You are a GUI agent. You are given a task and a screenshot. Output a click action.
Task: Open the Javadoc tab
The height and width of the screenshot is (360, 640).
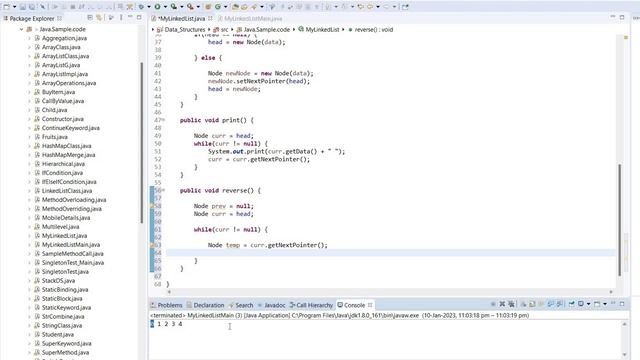pos(271,305)
